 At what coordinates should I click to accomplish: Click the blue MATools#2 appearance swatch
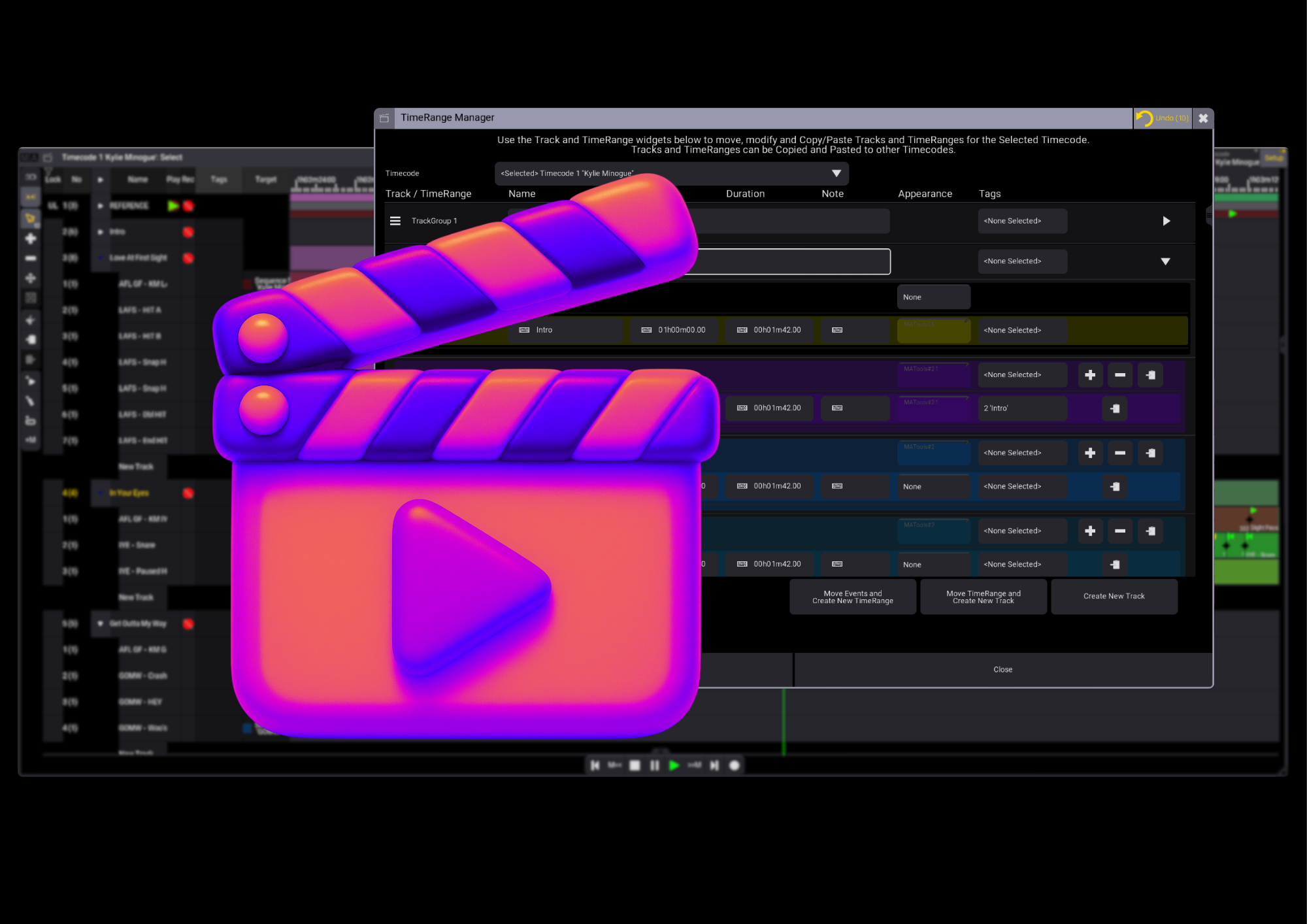tap(933, 453)
